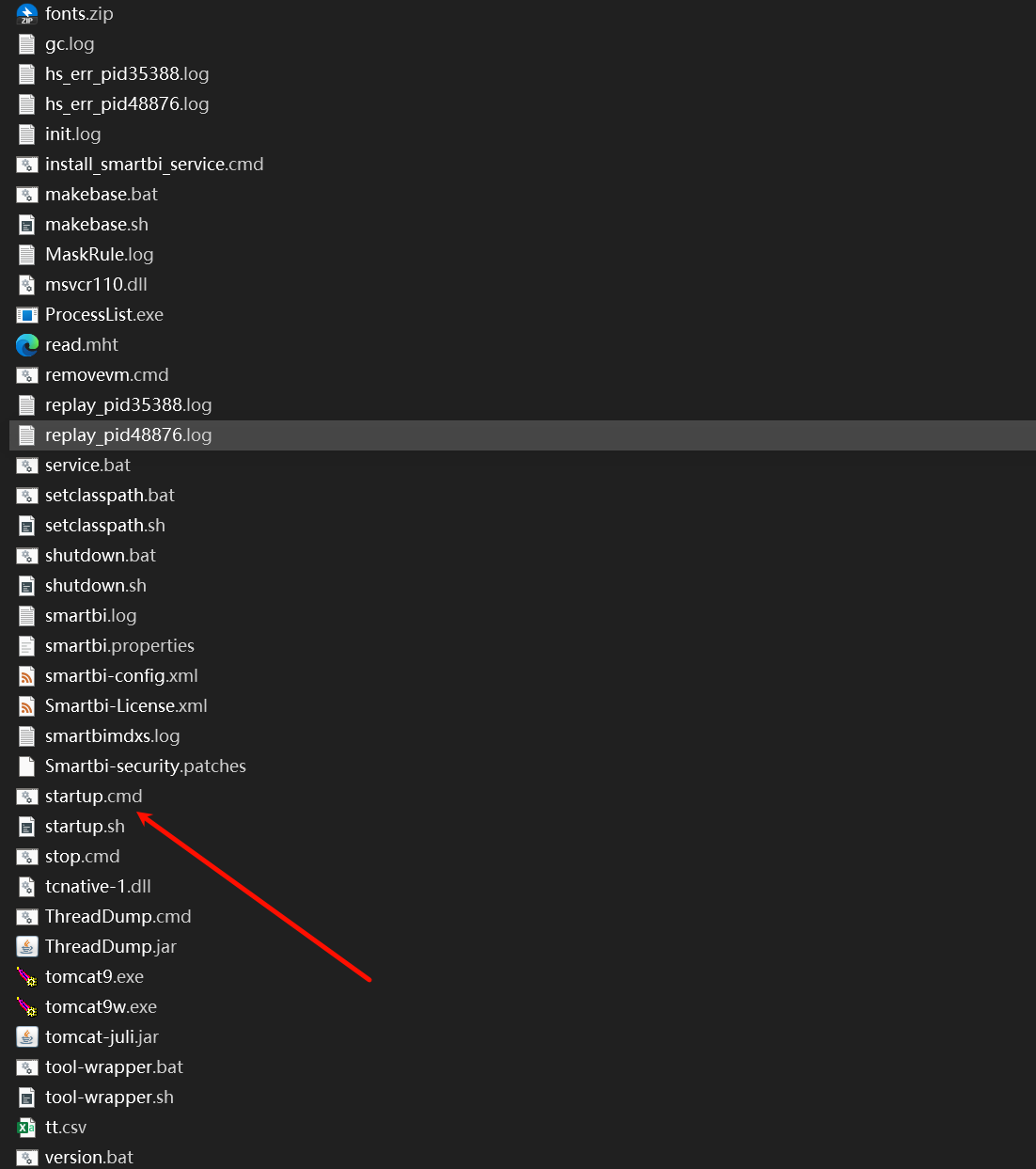Select file hs_err_pid35388.log

[x=127, y=74]
